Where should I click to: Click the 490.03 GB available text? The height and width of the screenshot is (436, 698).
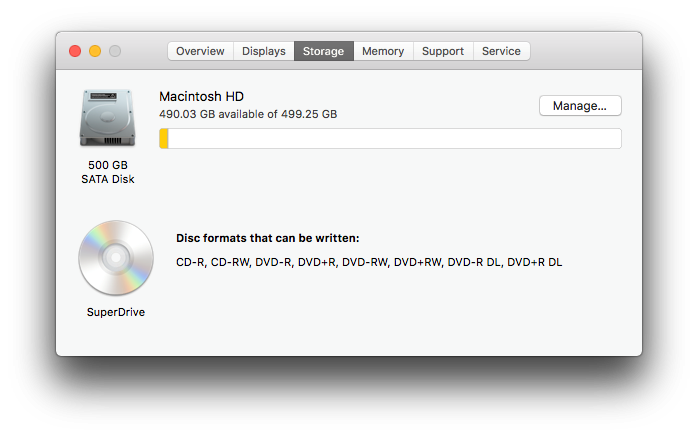(248, 114)
